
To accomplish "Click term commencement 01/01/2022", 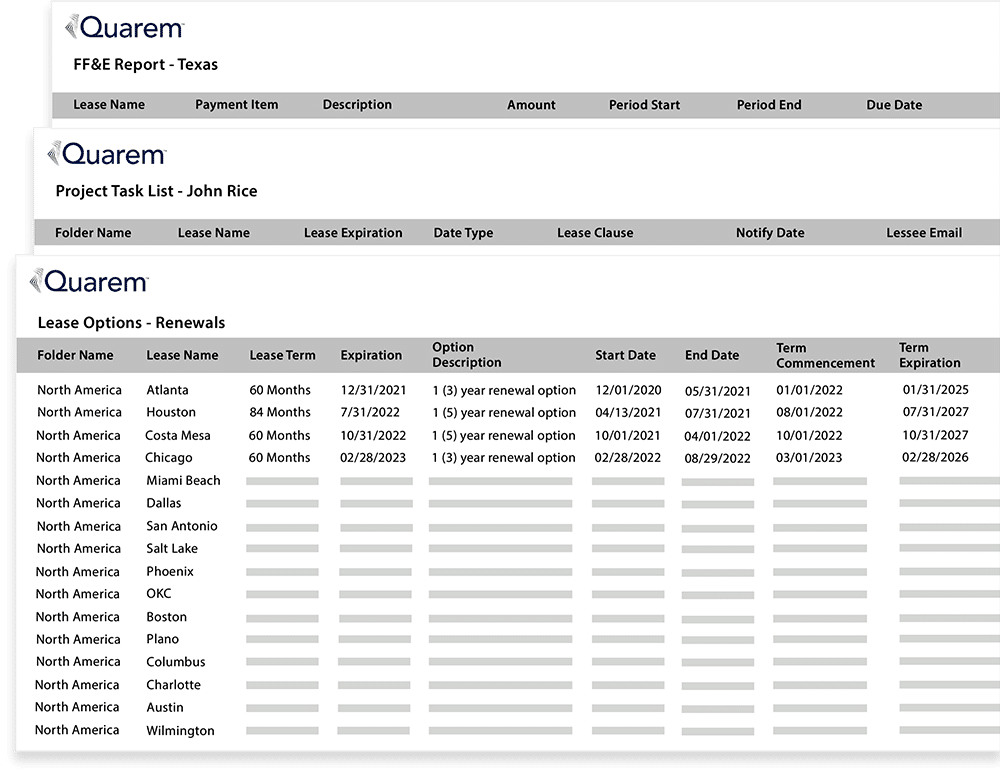I will (809, 390).
